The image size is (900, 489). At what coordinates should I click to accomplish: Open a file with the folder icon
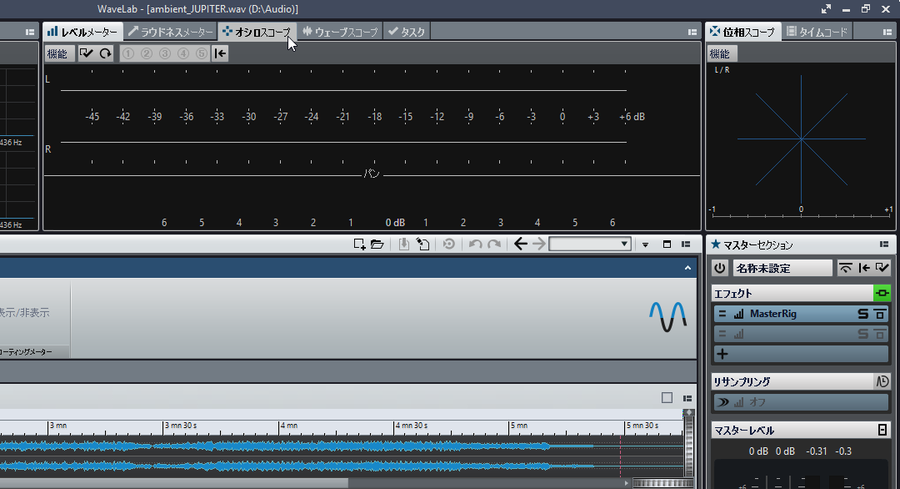point(377,244)
